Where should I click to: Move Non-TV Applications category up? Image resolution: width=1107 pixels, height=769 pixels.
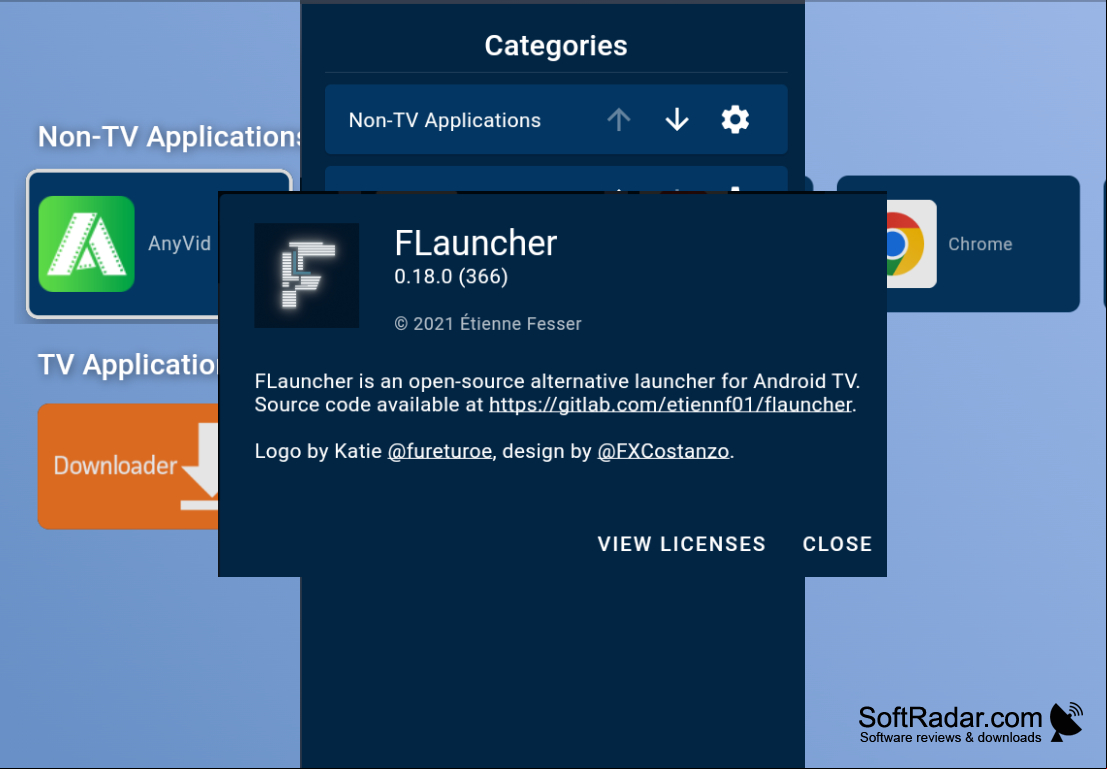click(618, 120)
